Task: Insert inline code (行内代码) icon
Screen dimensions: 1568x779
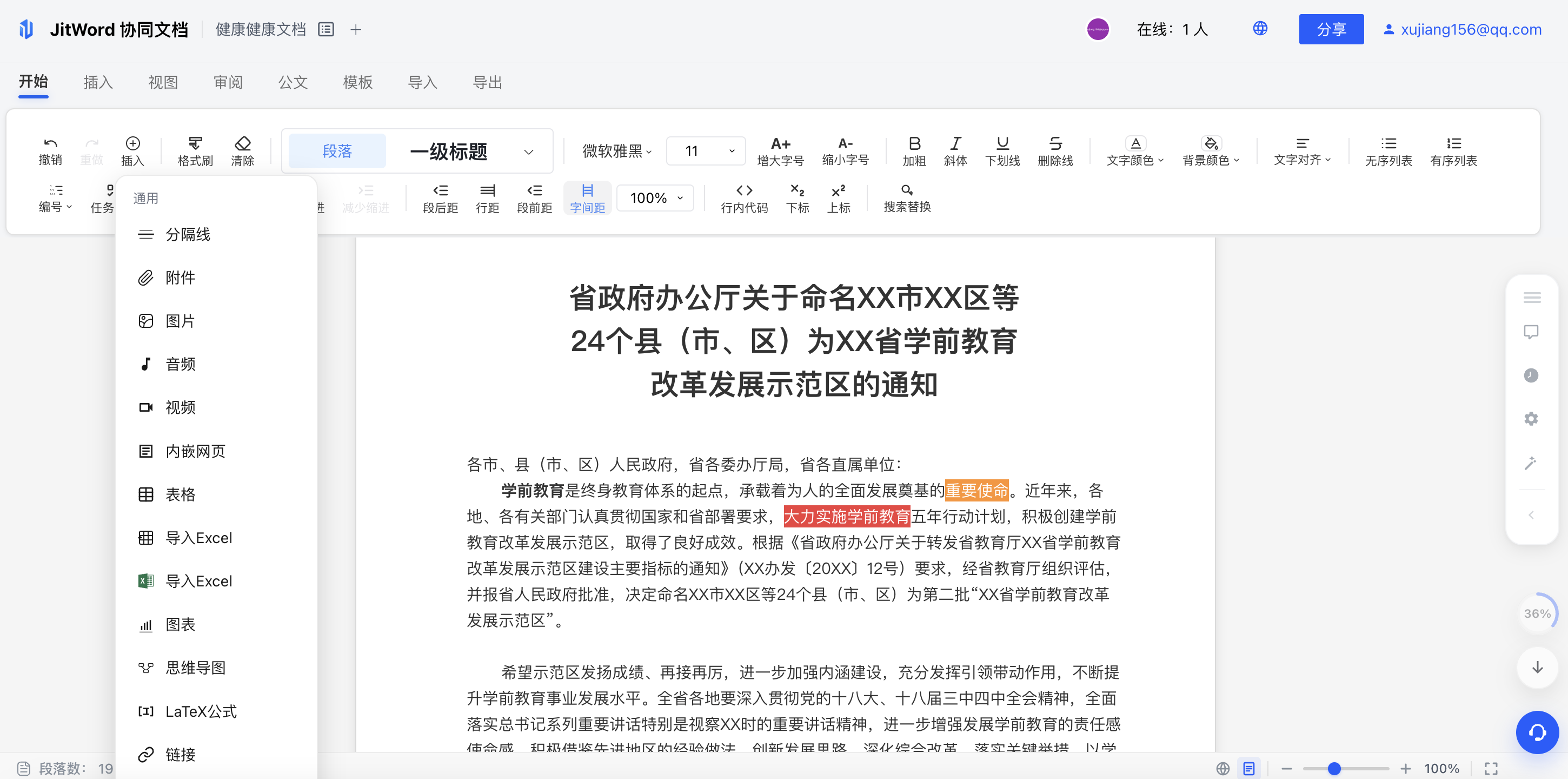Action: [x=744, y=192]
